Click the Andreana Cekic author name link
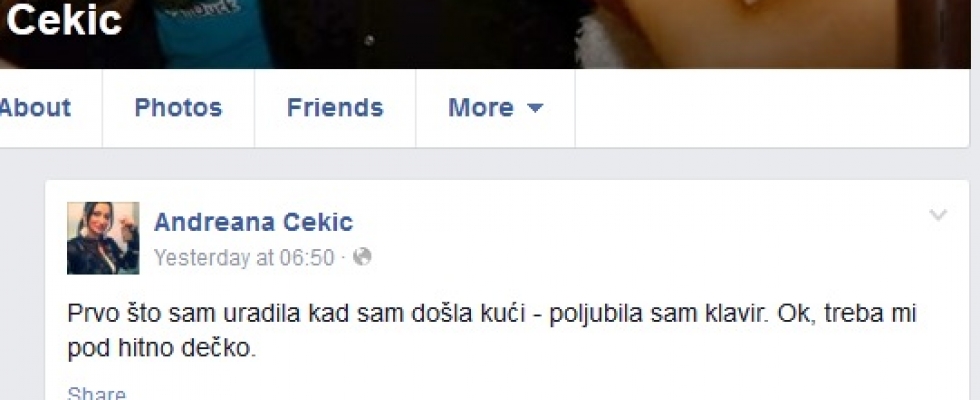This screenshot has width=980, height=400. 253,222
